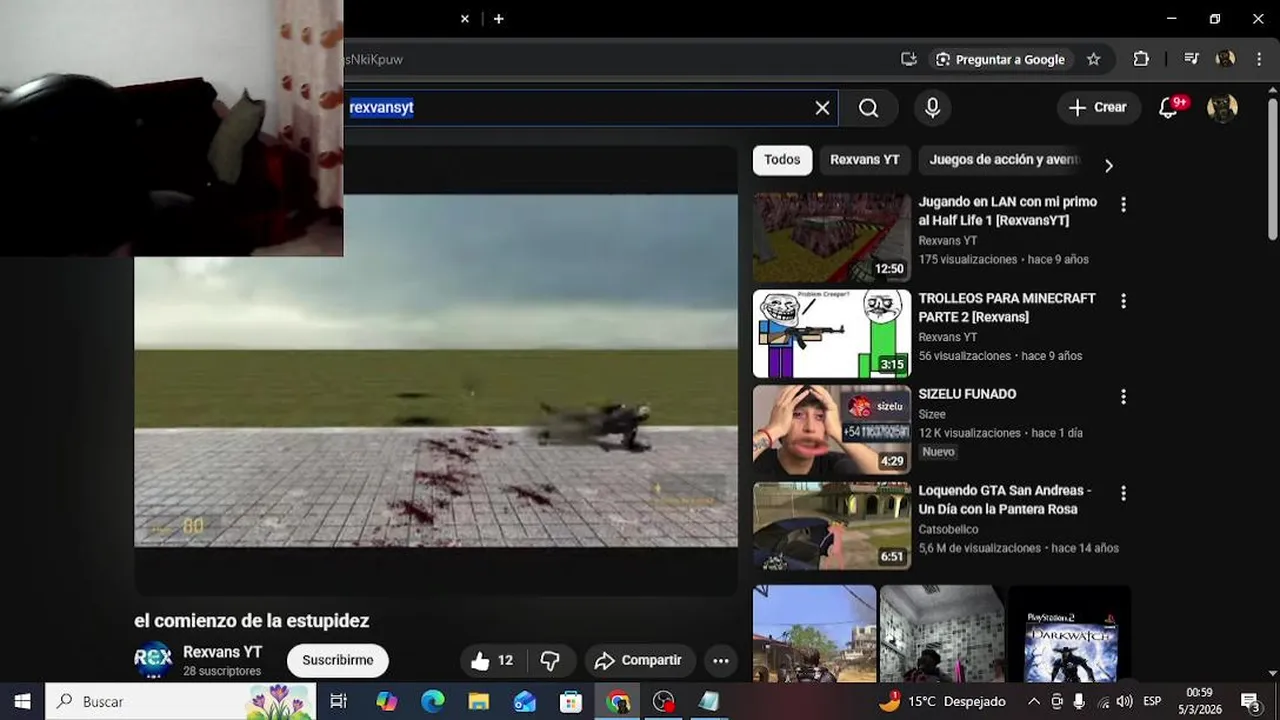Open the SIZELU FUNADO thumbnail 4:29
This screenshot has width=1280, height=720.
pyautogui.click(x=832, y=430)
